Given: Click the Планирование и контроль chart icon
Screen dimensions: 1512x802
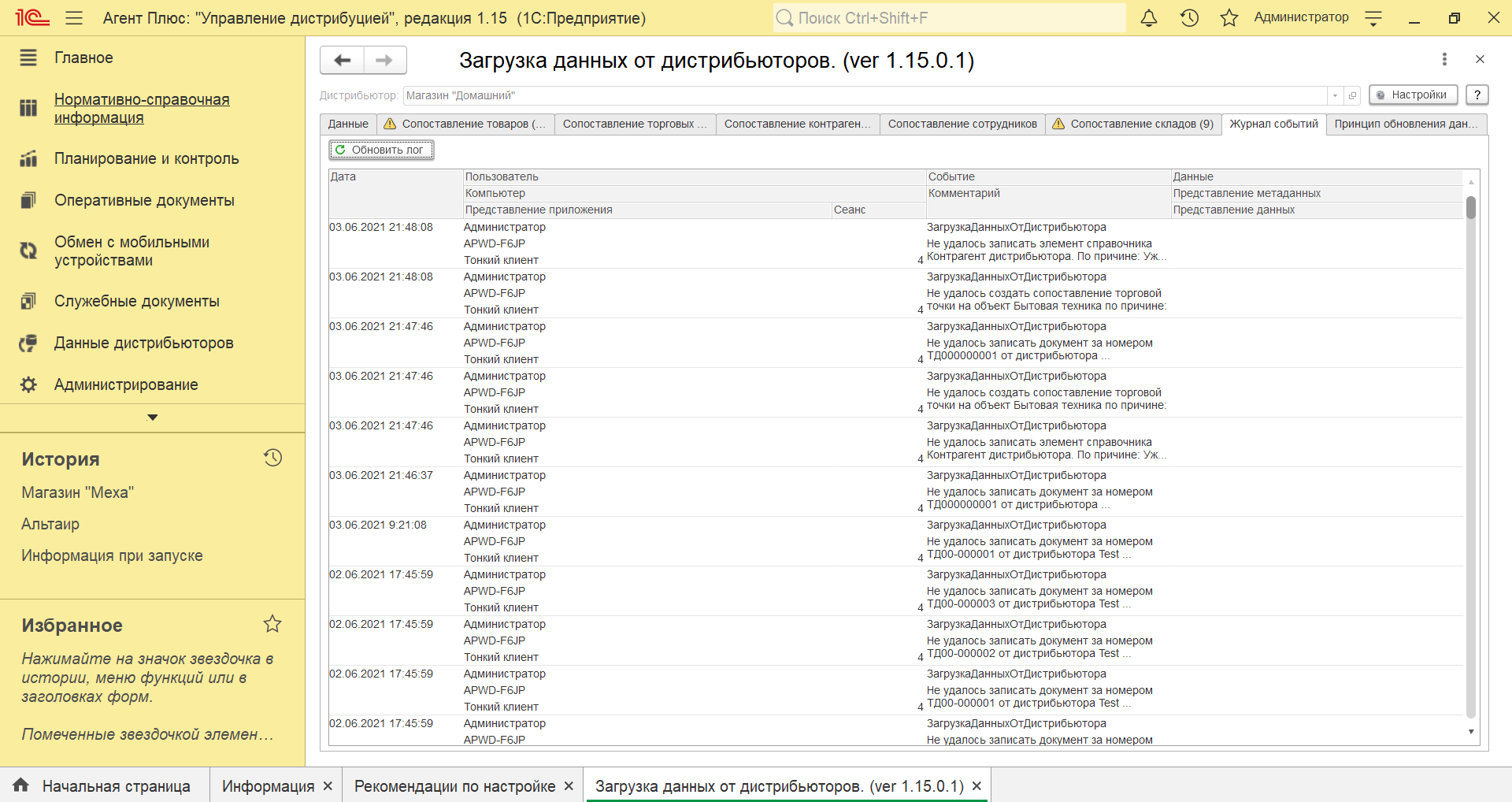Looking at the screenshot, I should (28, 158).
